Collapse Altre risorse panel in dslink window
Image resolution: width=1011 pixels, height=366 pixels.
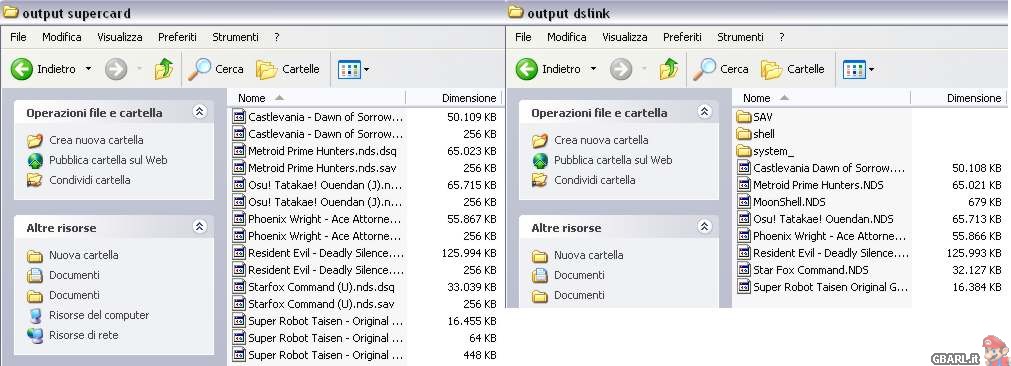click(x=704, y=227)
